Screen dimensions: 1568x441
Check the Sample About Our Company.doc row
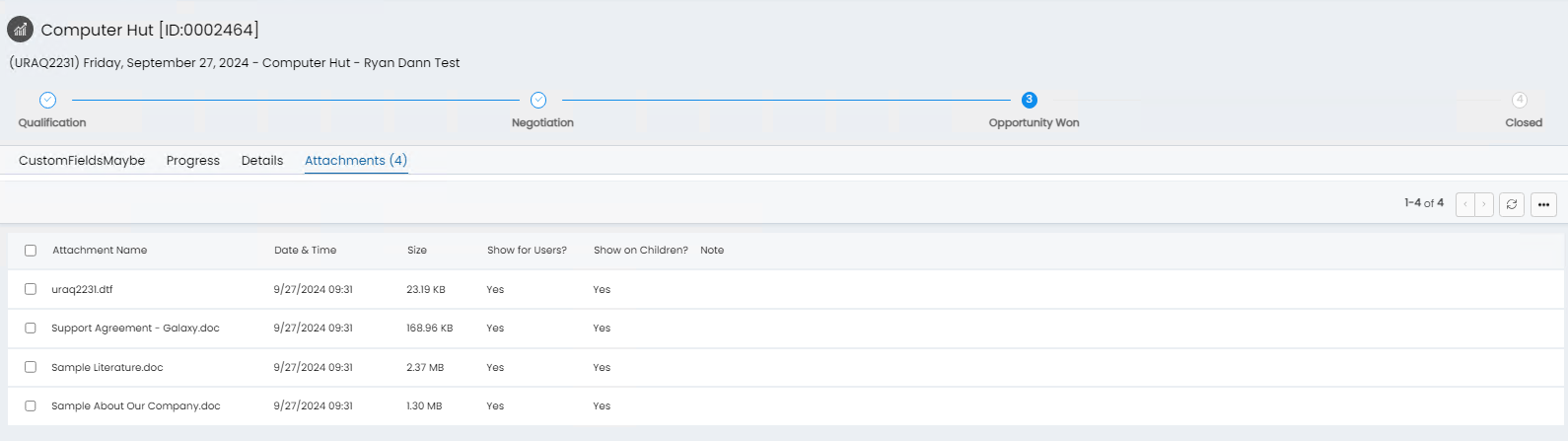tap(31, 405)
